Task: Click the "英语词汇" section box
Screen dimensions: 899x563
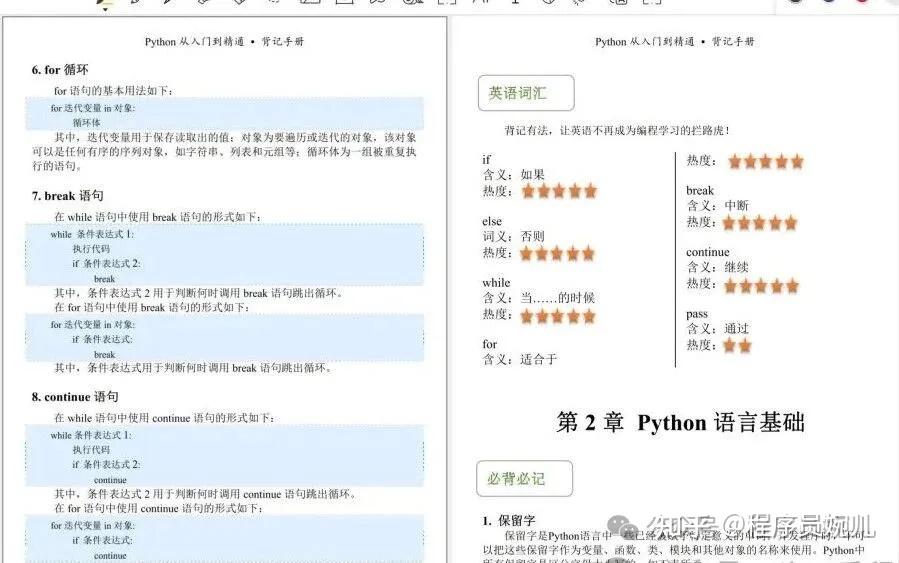Action: click(x=526, y=93)
